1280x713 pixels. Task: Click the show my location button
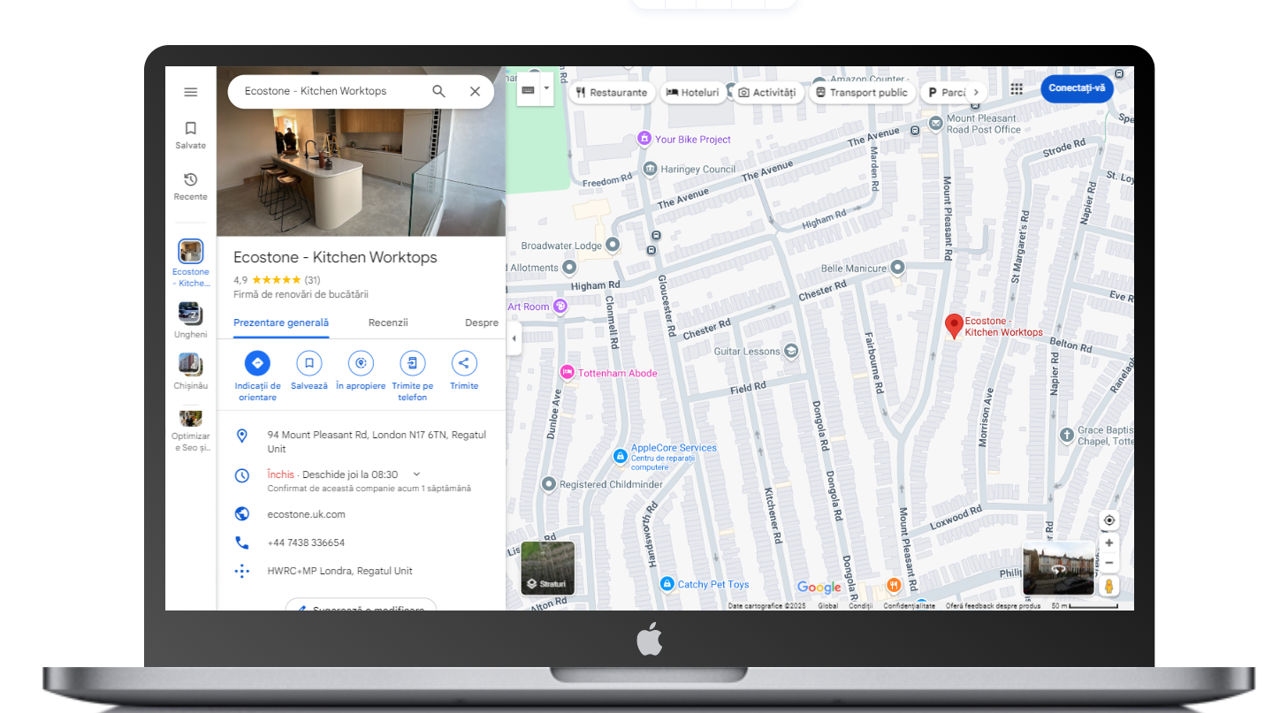click(x=1109, y=520)
